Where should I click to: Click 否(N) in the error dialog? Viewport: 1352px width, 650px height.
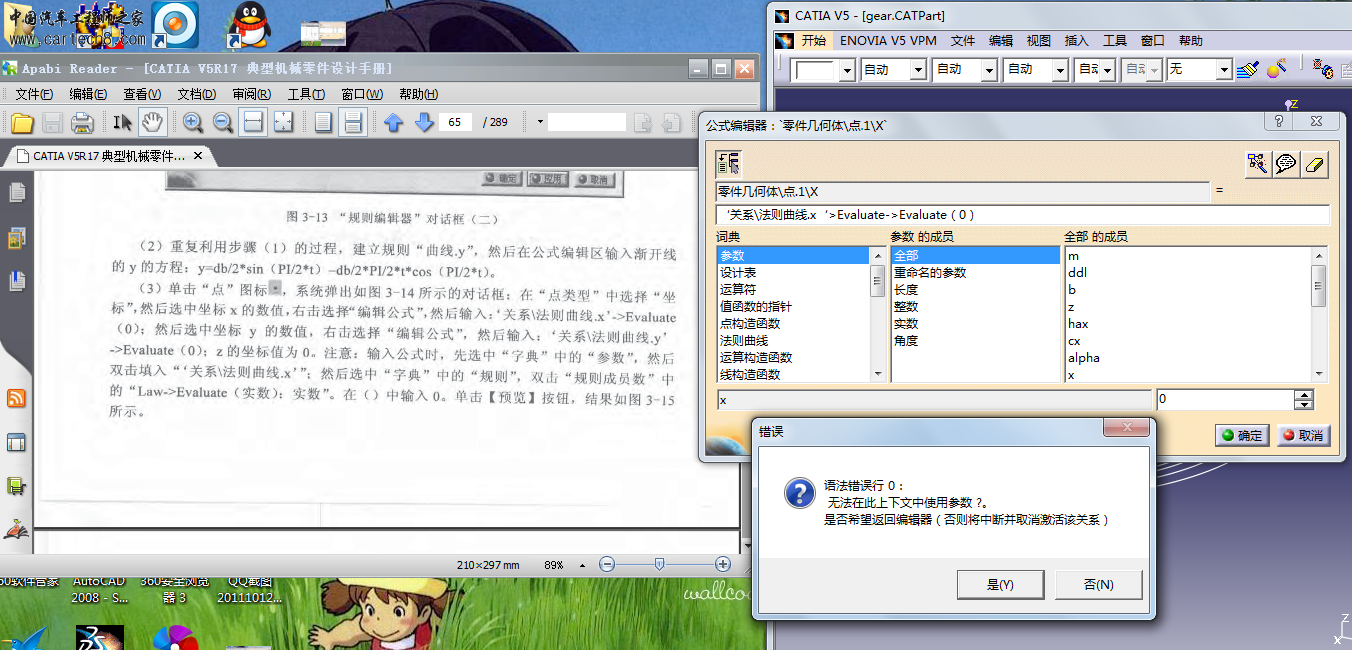pyautogui.click(x=1099, y=584)
